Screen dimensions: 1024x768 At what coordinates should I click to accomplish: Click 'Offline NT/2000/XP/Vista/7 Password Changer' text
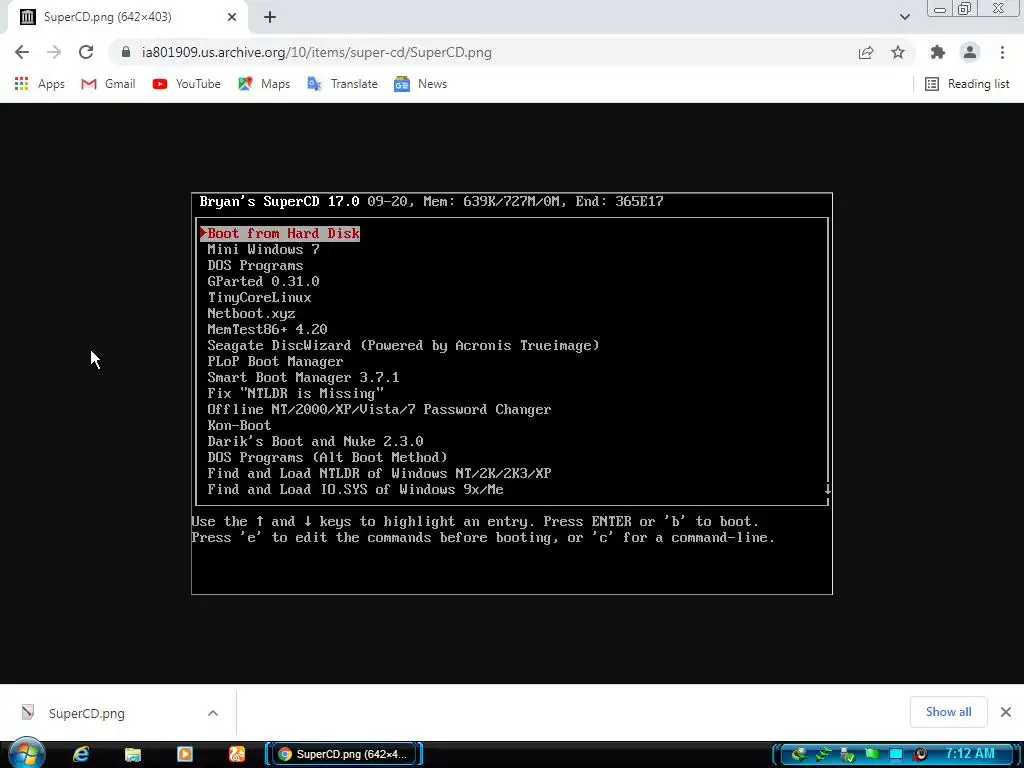(x=379, y=409)
